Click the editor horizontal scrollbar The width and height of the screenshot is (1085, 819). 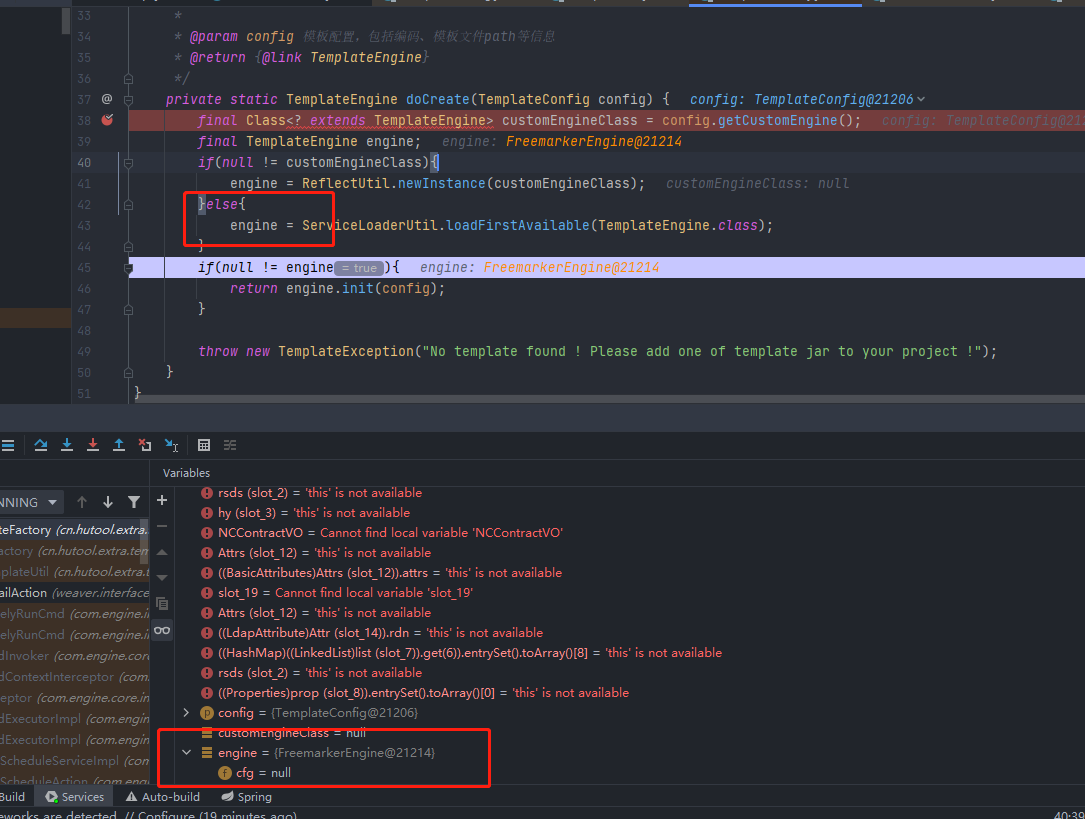[609, 398]
